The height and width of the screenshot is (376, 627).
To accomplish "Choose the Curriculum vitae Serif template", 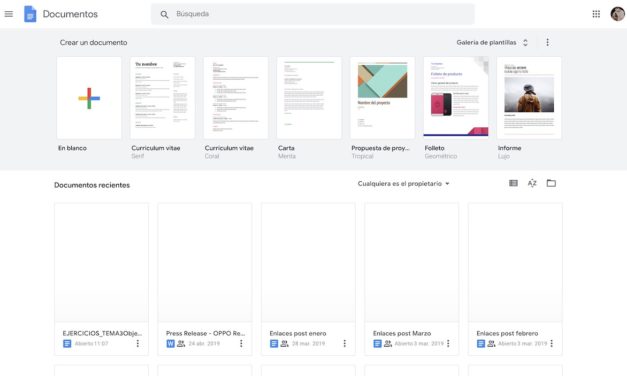I will 162,98.
